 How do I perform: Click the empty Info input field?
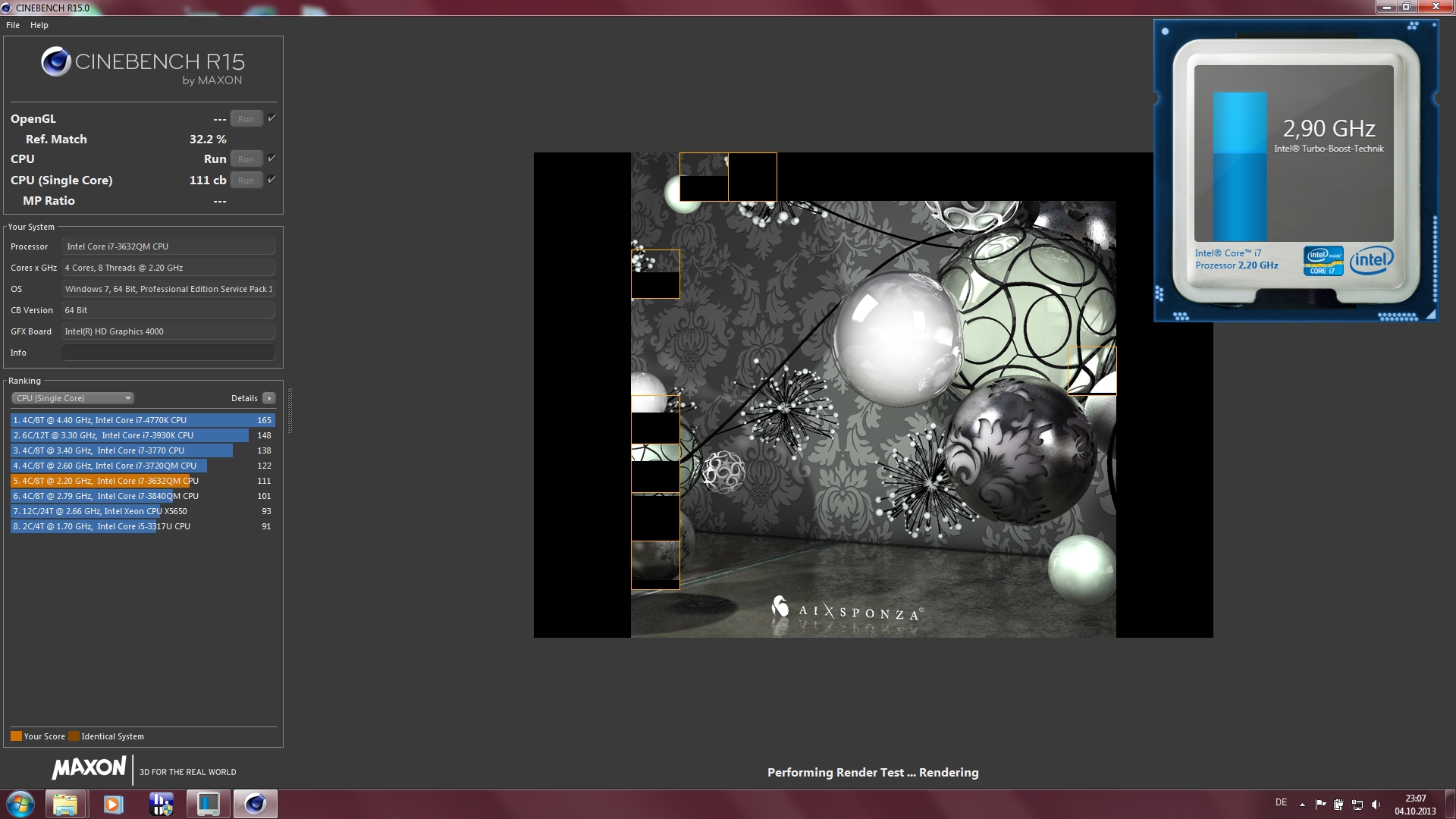click(168, 353)
